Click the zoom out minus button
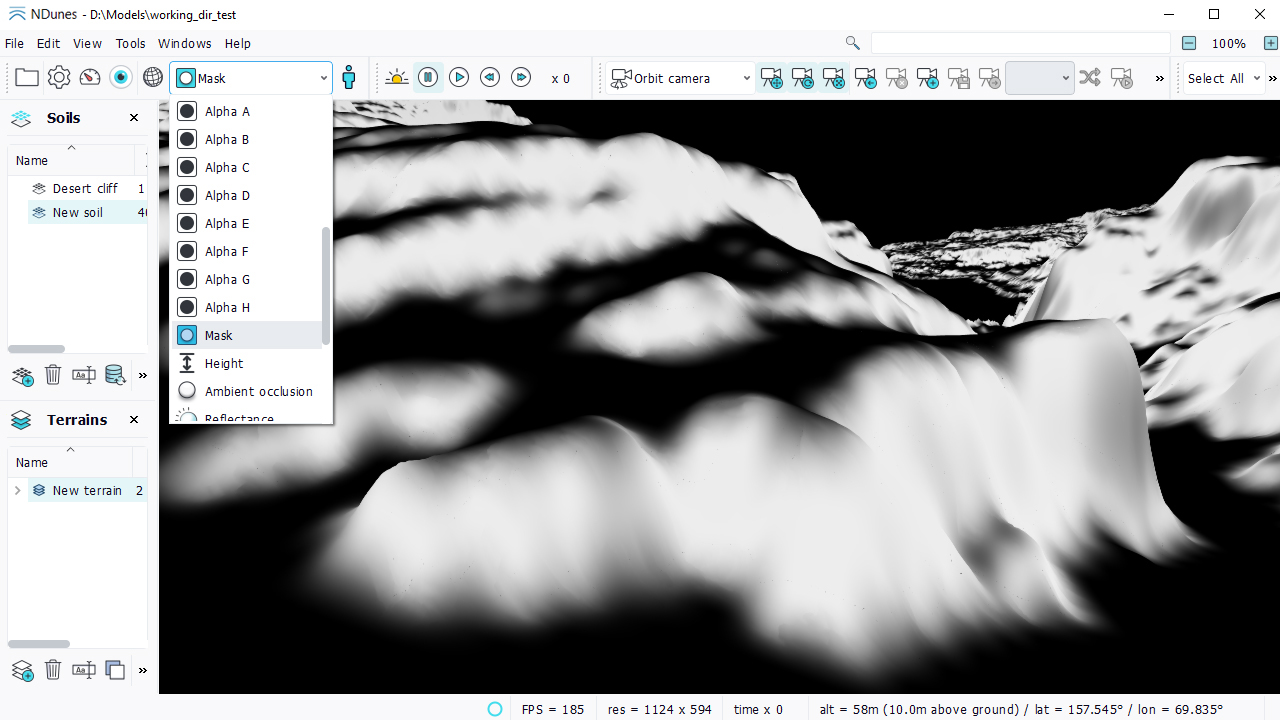1280x720 pixels. click(x=1189, y=43)
